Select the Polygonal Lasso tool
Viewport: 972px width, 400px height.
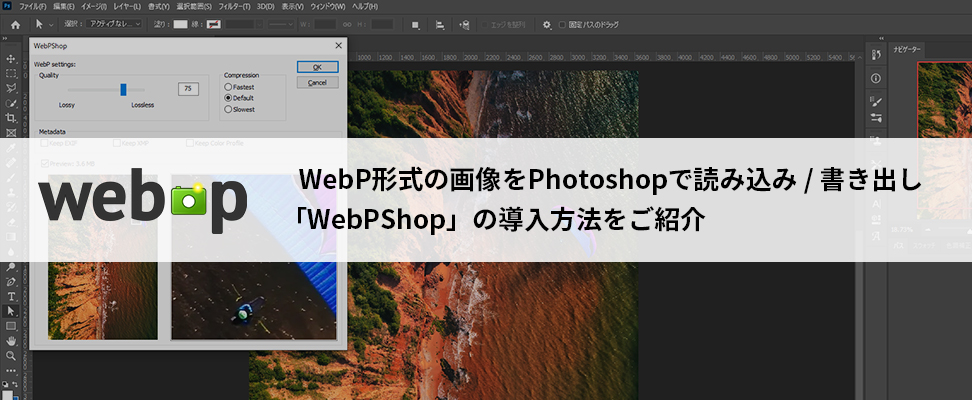[x=11, y=88]
